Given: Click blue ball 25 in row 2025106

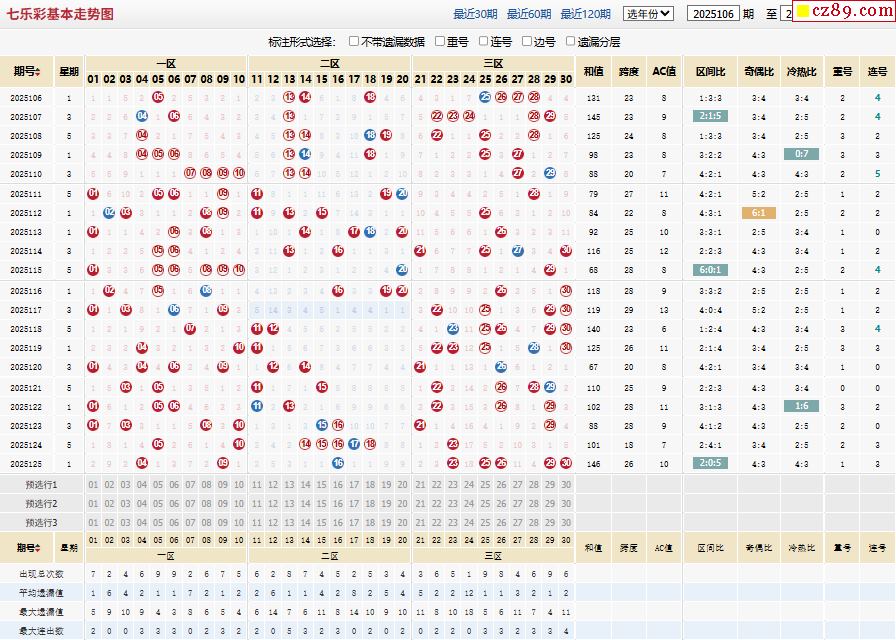Looking at the screenshot, I should pos(485,98).
